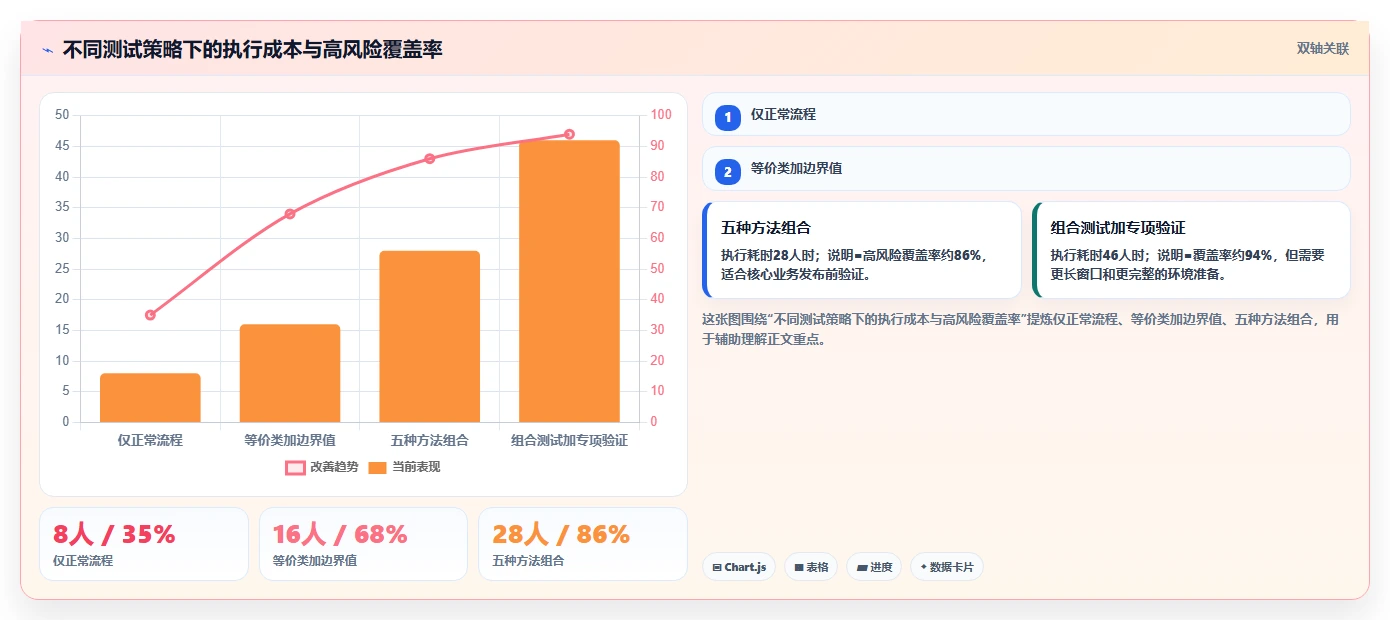Click the text 执行耗时46人时 in the card
This screenshot has height=620, width=1390.
pyautogui.click(x=1098, y=255)
